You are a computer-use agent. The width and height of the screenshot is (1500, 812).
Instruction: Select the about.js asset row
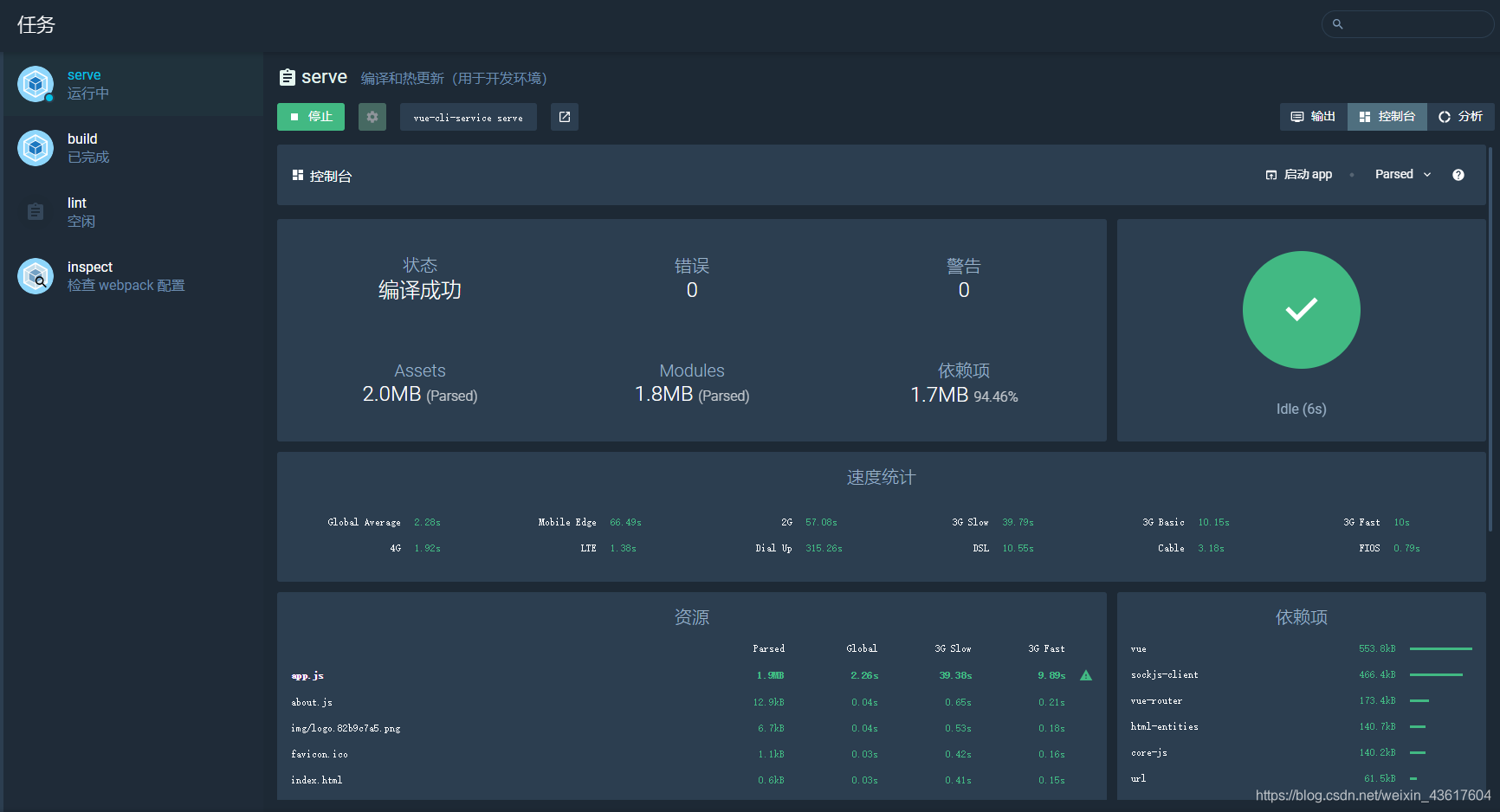click(692, 702)
